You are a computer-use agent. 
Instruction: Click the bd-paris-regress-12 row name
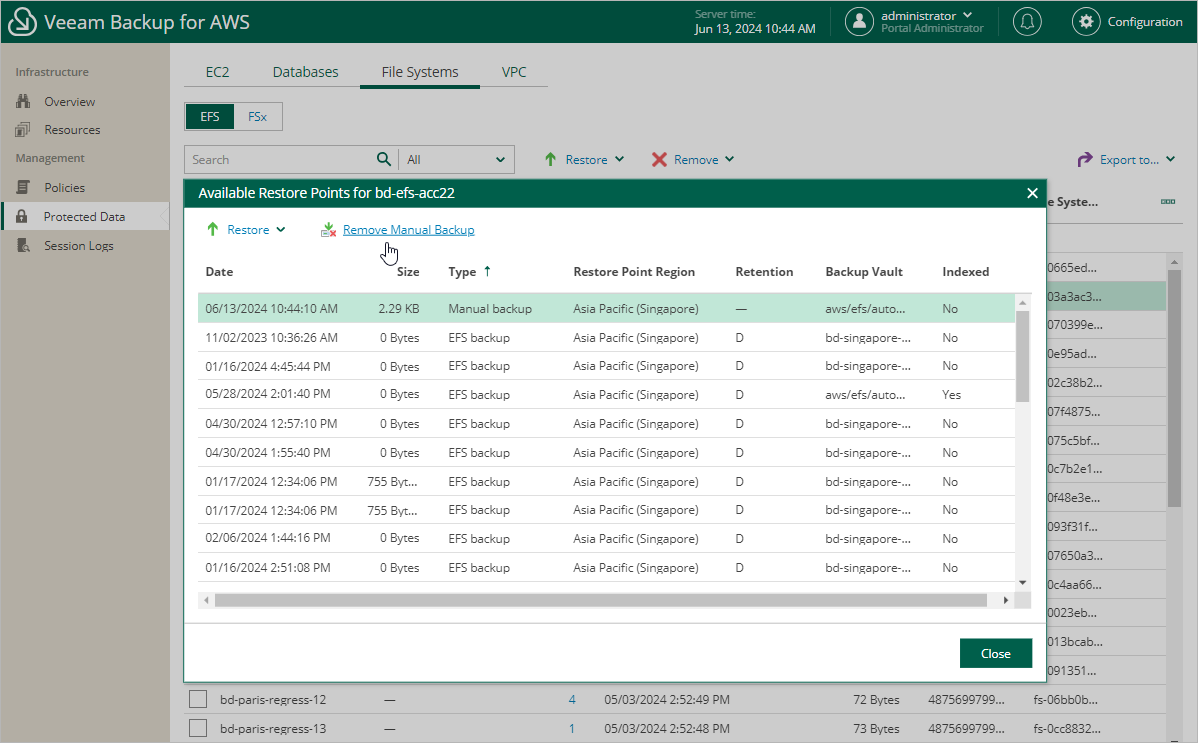273,699
